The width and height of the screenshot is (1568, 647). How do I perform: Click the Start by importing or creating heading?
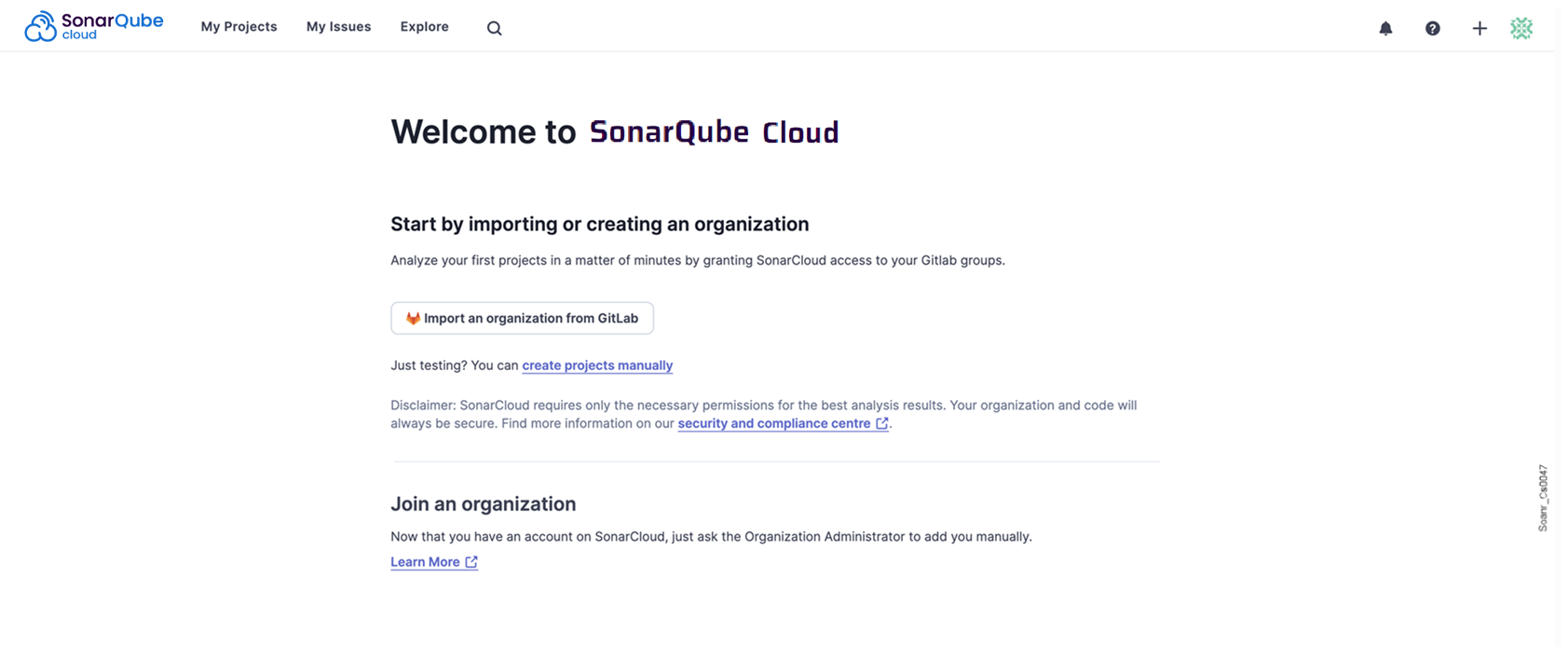(599, 225)
